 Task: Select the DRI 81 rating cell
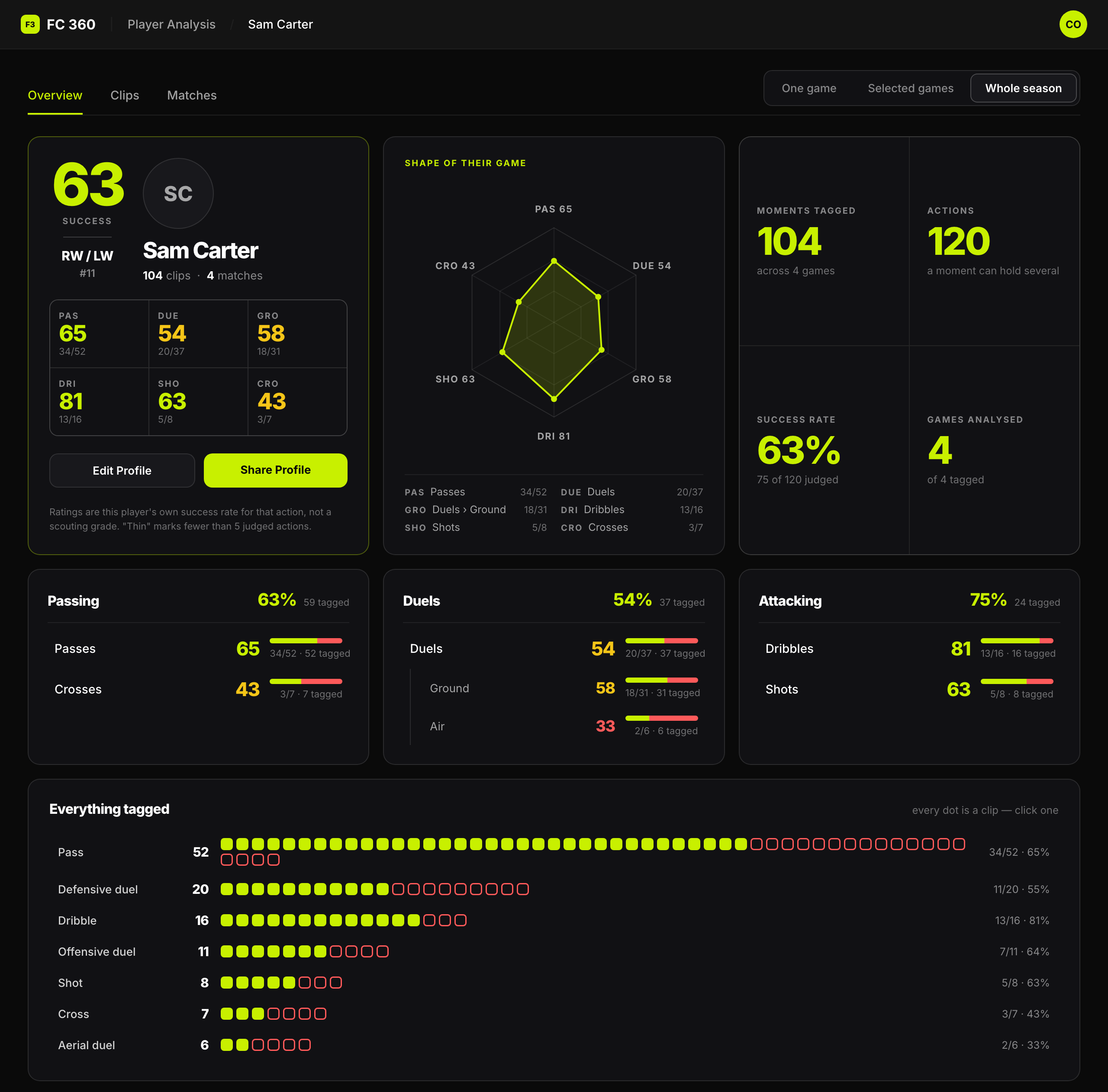[x=99, y=401]
